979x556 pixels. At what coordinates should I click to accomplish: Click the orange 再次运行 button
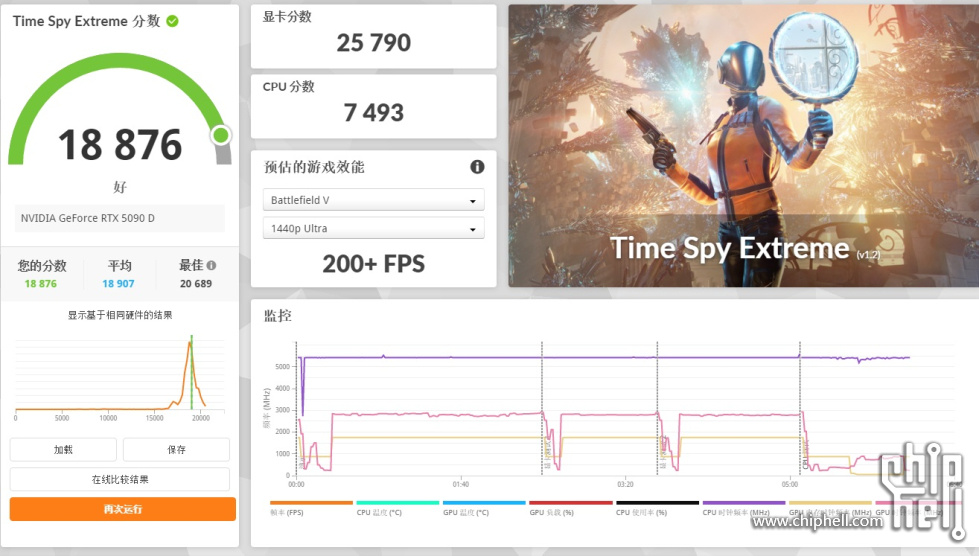click(122, 509)
